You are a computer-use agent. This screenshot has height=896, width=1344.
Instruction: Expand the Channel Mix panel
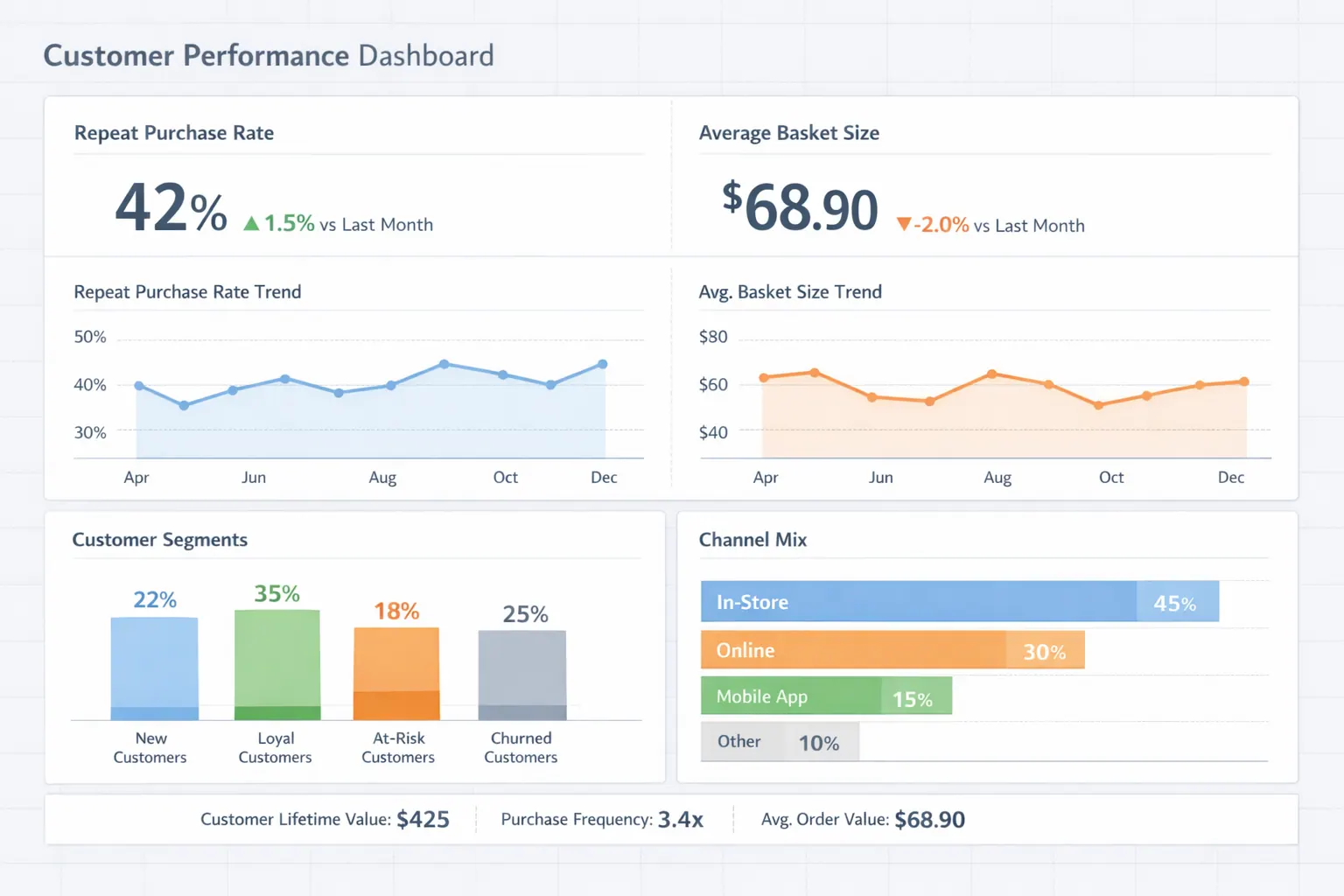pyautogui.click(x=752, y=540)
